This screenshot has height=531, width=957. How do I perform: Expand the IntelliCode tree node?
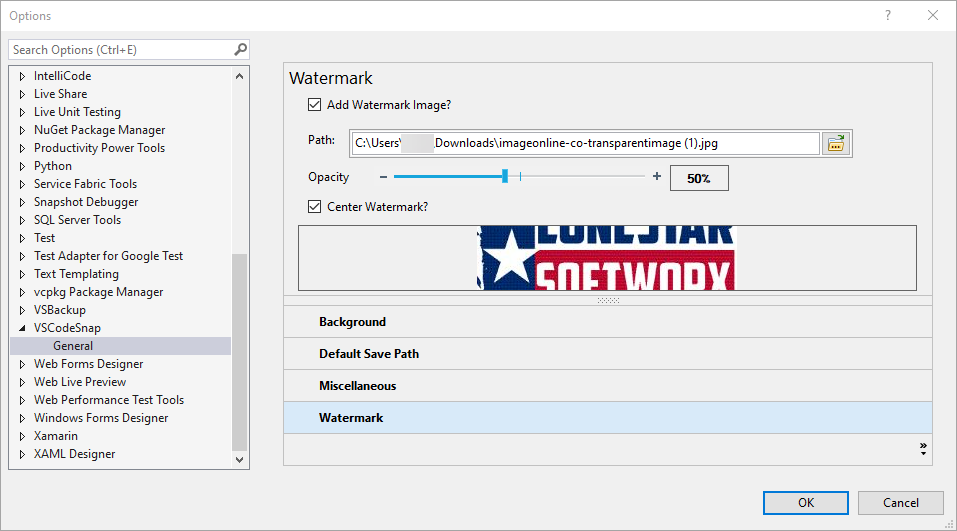point(22,76)
